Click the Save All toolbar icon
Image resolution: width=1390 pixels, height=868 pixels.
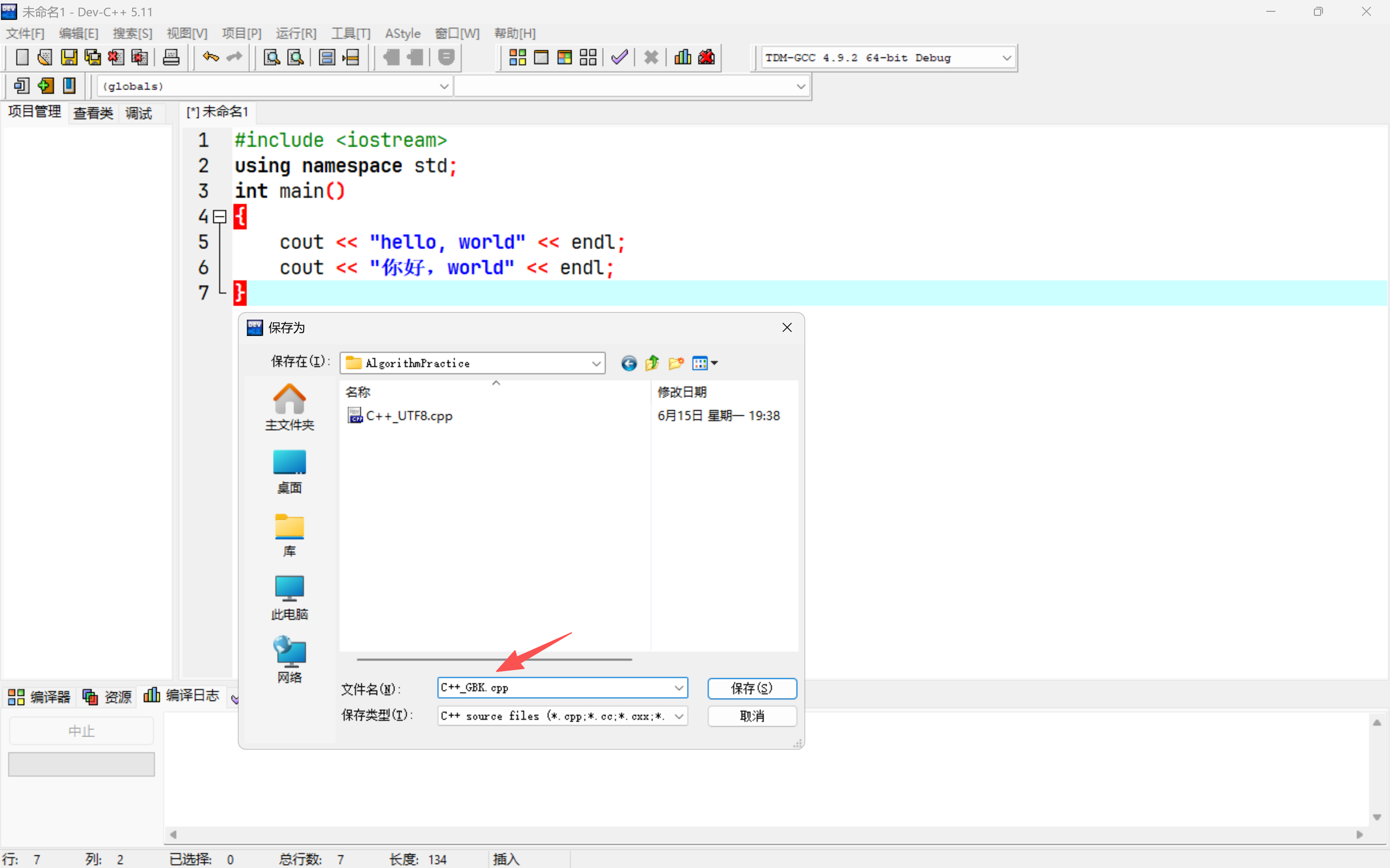pos(92,58)
